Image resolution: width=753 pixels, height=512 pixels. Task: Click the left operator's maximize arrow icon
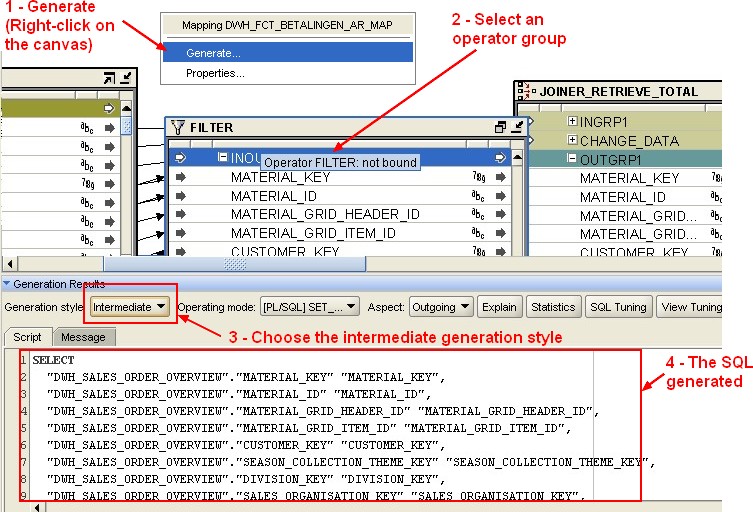(x=108, y=78)
